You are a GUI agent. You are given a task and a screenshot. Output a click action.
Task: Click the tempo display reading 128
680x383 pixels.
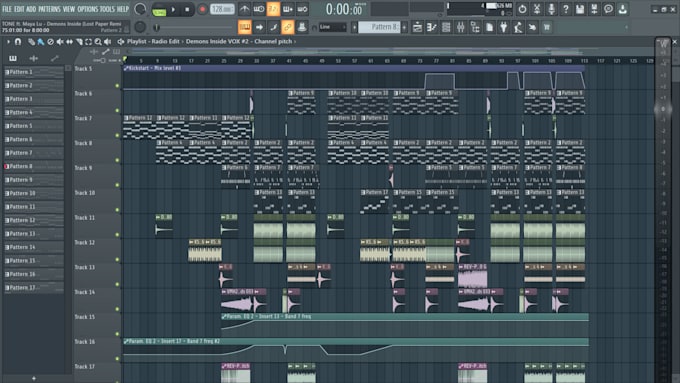[222, 9]
